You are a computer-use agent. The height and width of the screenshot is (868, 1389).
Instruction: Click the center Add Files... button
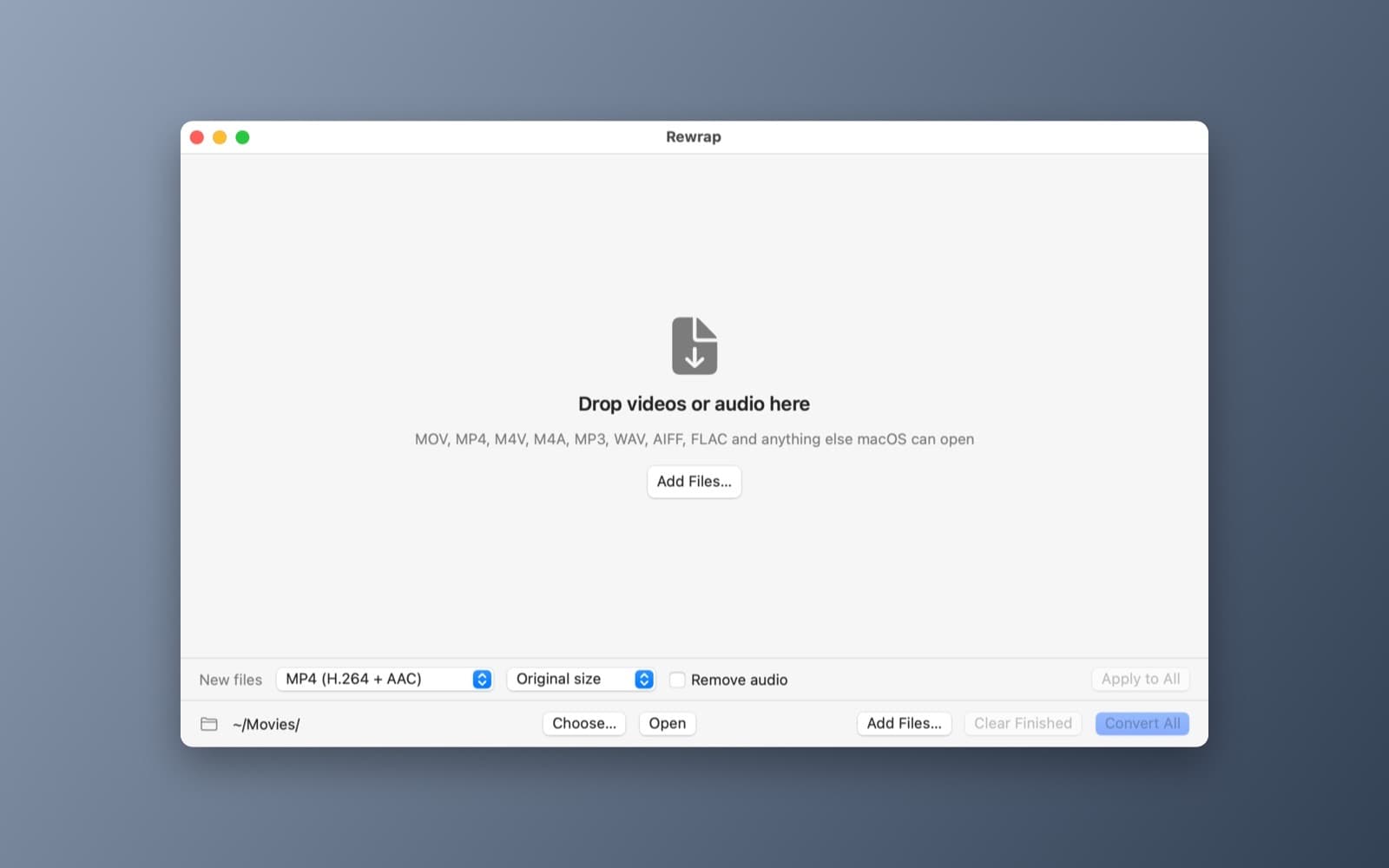[694, 482]
